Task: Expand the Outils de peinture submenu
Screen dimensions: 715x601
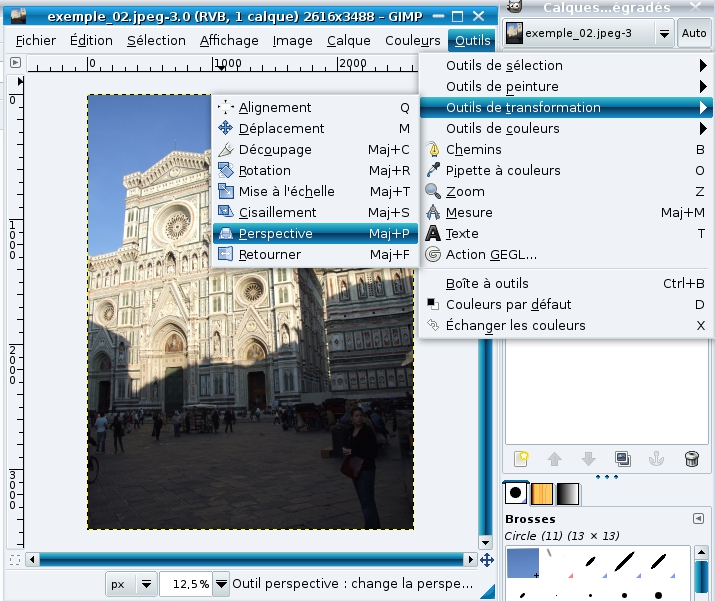Action: point(703,87)
